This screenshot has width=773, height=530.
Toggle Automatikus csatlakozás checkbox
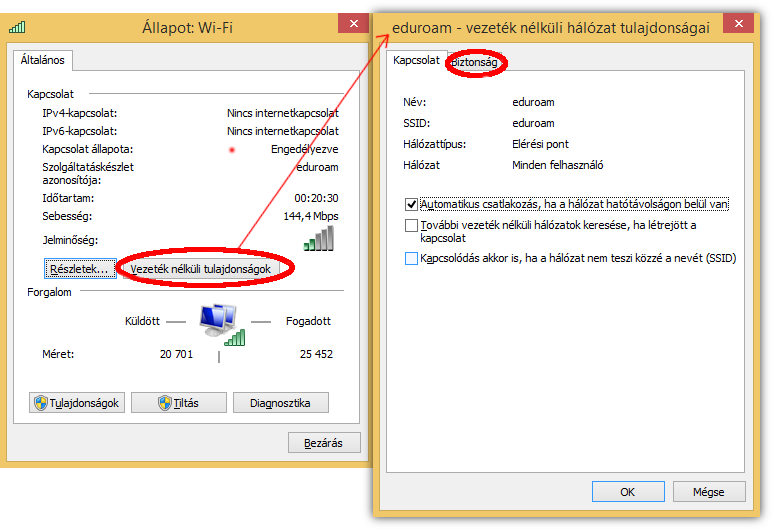pos(411,204)
